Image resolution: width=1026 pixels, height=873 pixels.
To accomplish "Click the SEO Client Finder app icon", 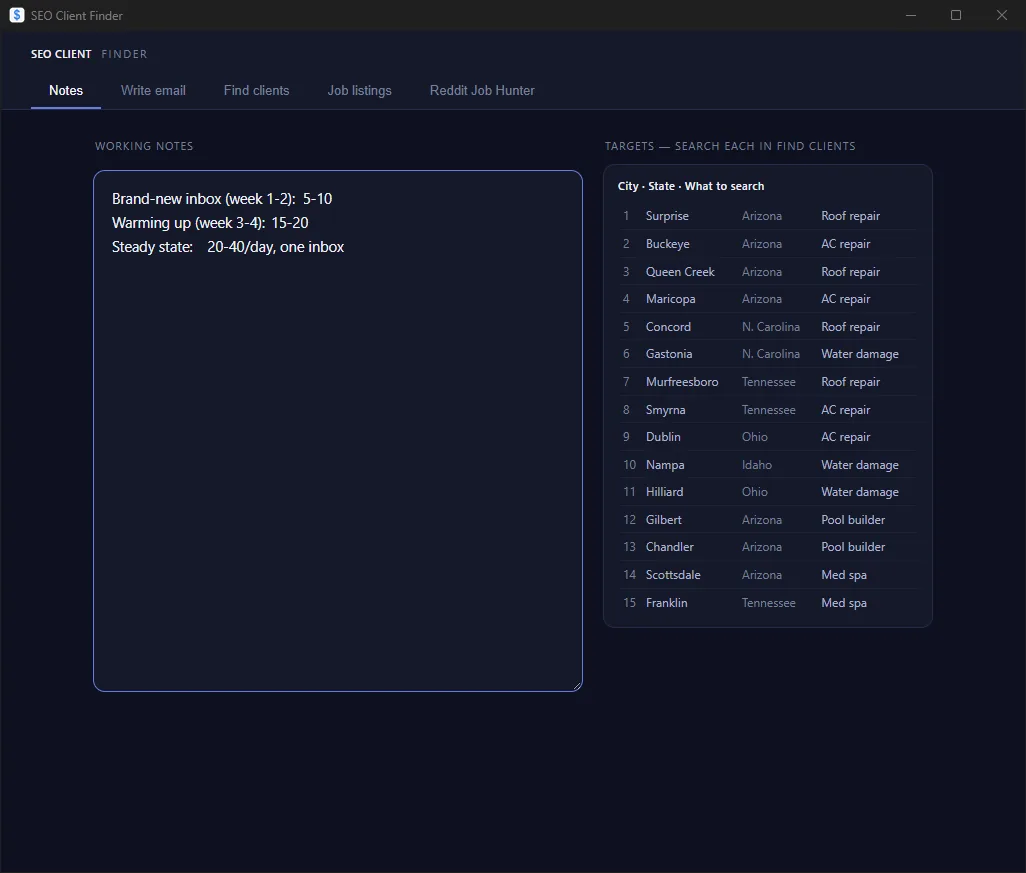I will coord(17,15).
